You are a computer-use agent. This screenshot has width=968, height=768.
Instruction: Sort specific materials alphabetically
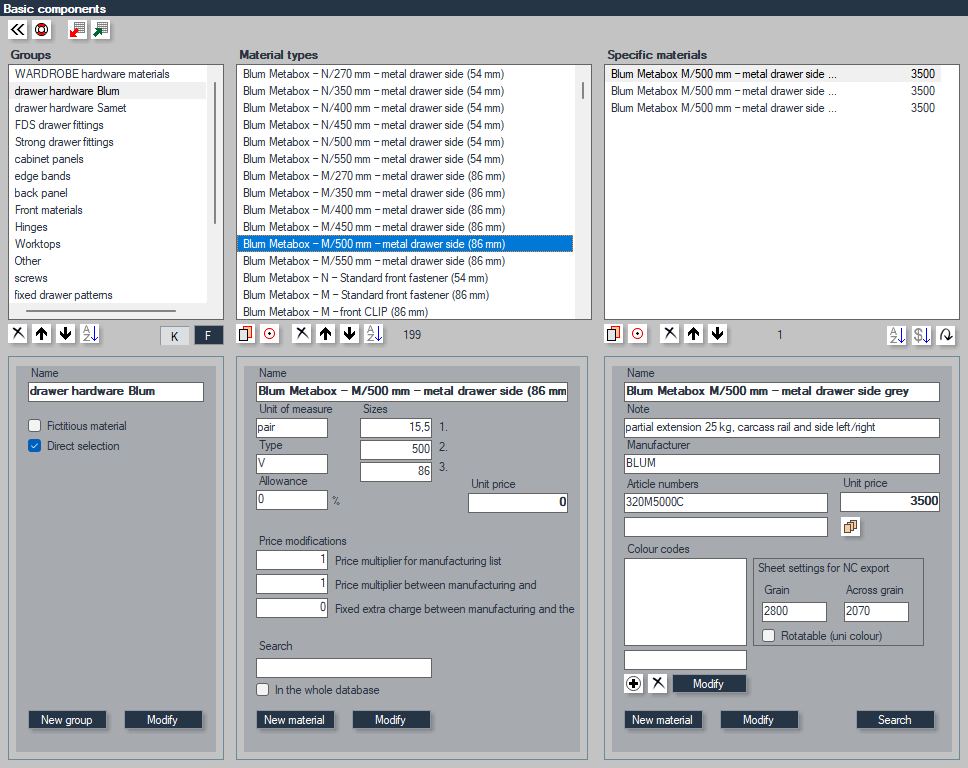click(x=896, y=335)
